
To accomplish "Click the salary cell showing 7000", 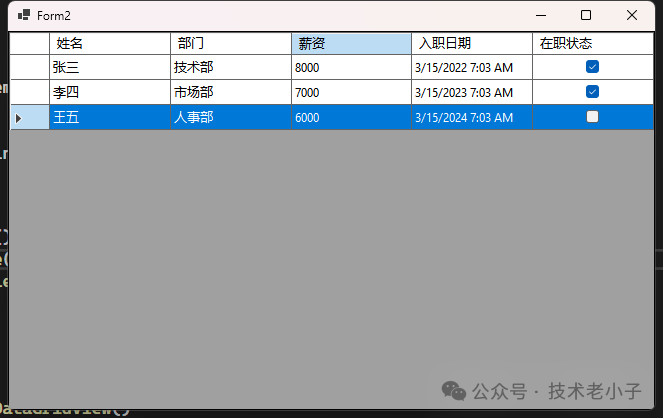I will 351,92.
